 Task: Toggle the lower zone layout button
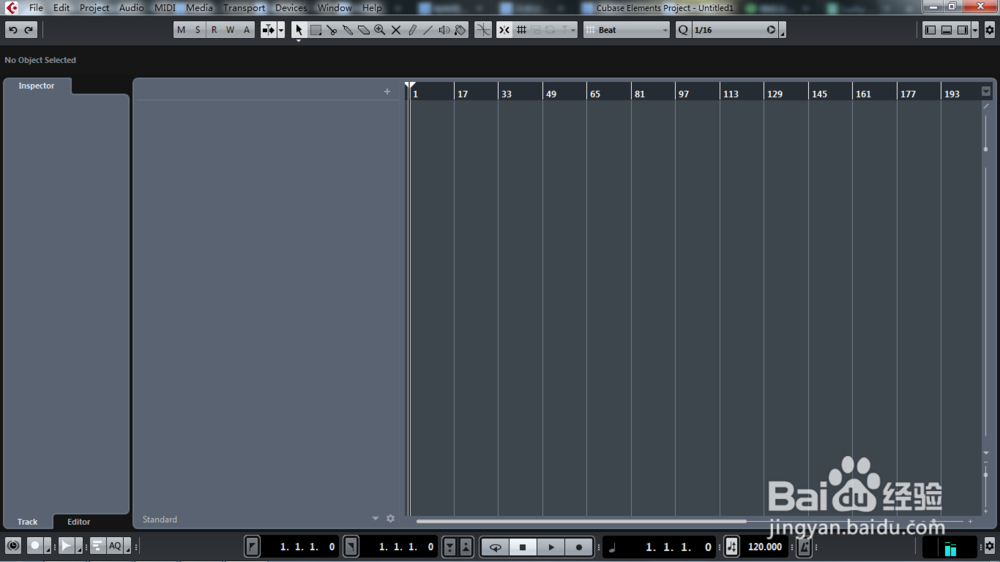click(946, 30)
